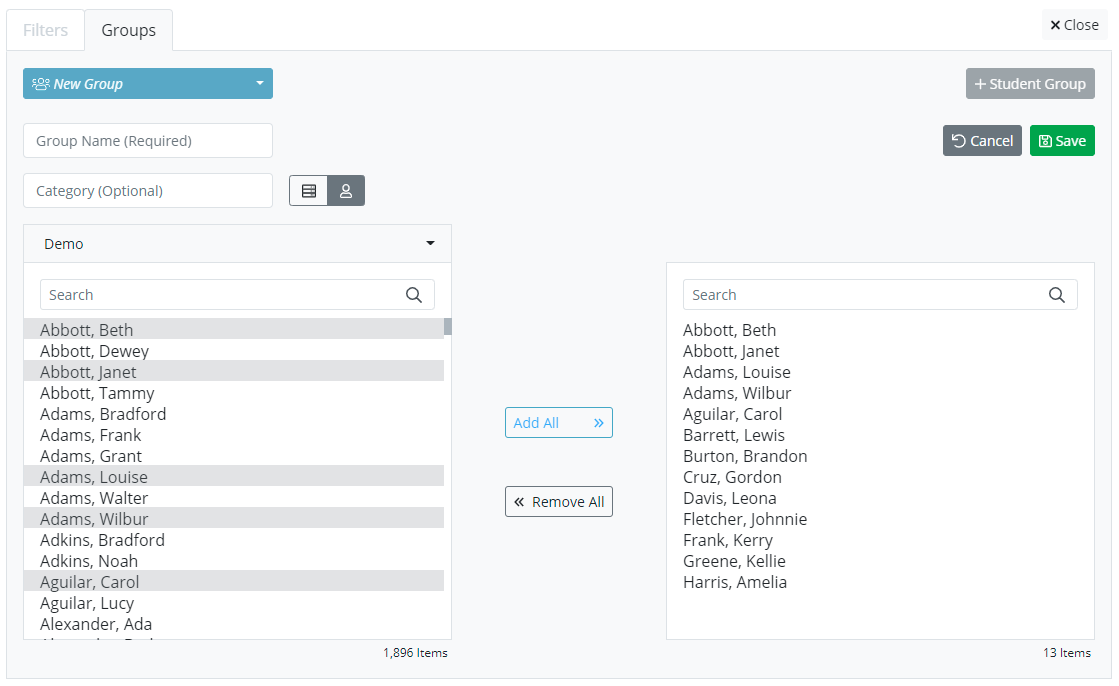Click the search magnifier in left student list
The image size is (1119, 686).
click(x=414, y=295)
